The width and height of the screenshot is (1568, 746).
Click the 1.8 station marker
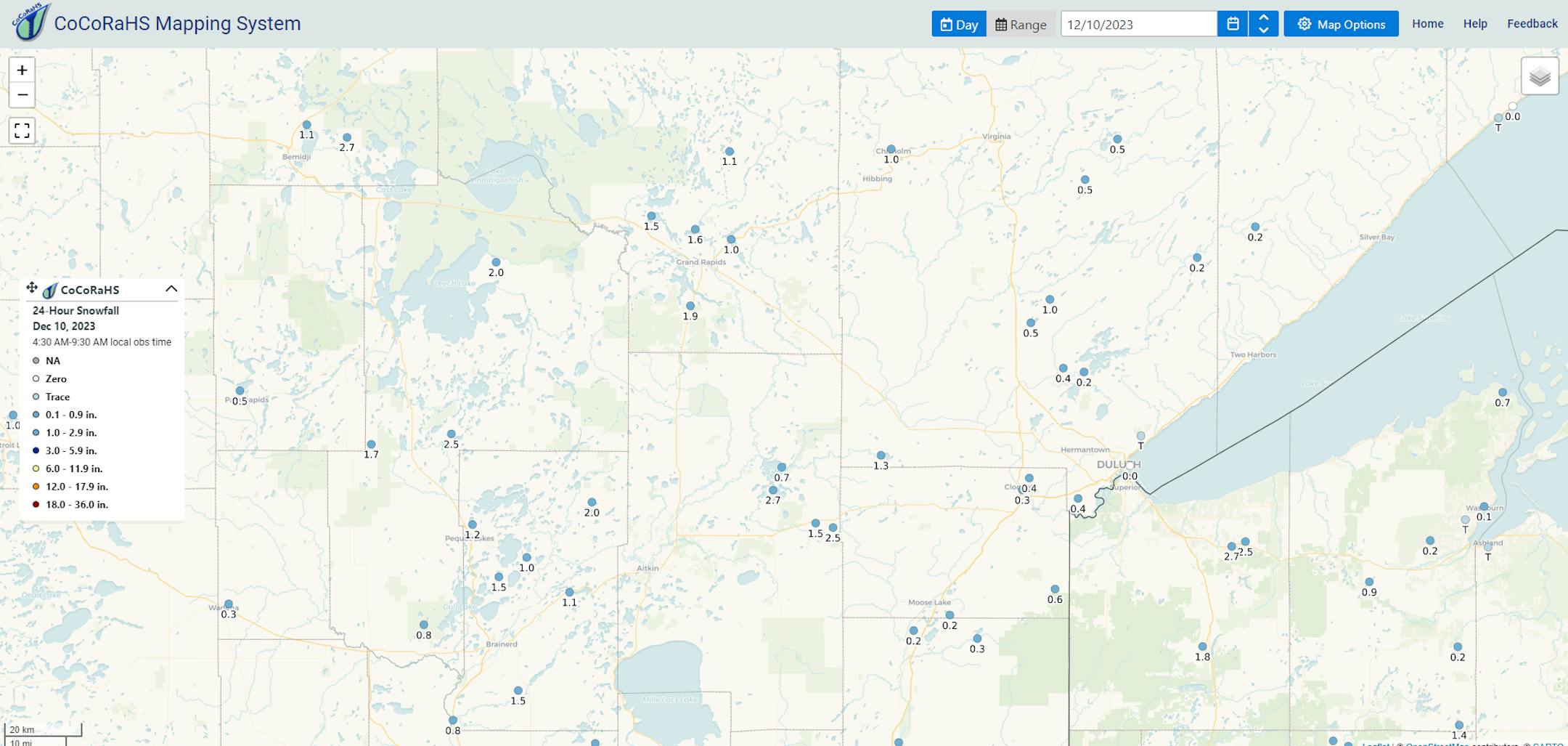click(1203, 646)
